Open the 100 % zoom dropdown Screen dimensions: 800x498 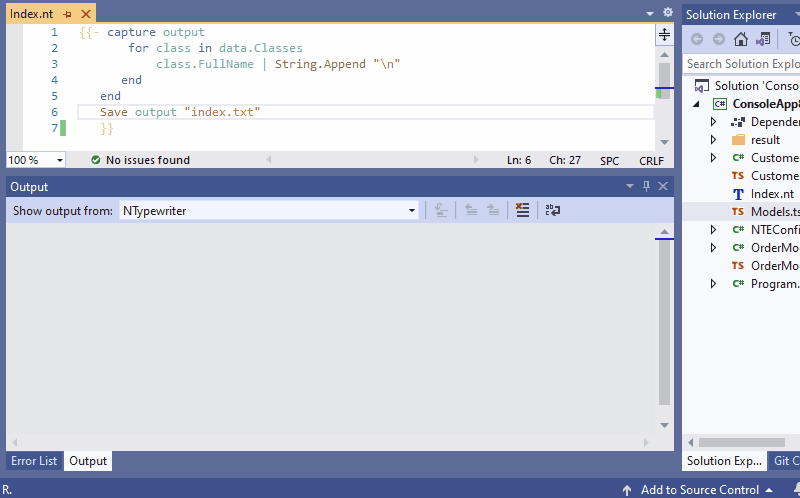click(x=60, y=160)
